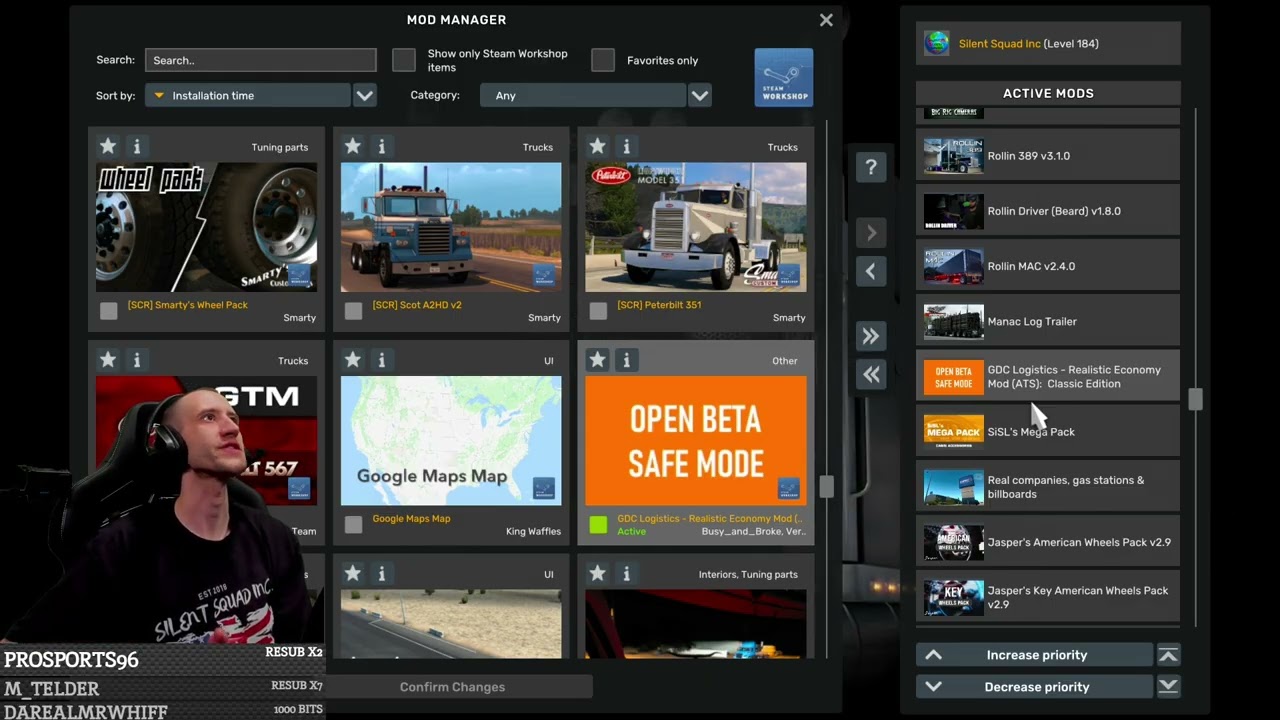The width and height of the screenshot is (1280, 720).
Task: Favorite star on Smarty's Wheel Pack card
Action: coord(108,146)
